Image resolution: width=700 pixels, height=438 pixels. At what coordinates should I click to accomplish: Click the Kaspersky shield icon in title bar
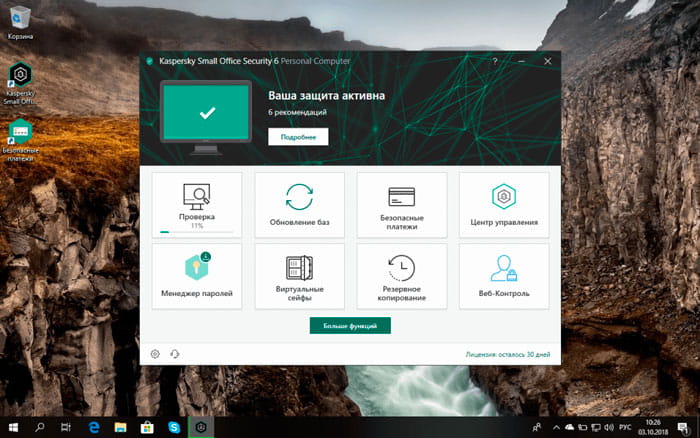[150, 61]
